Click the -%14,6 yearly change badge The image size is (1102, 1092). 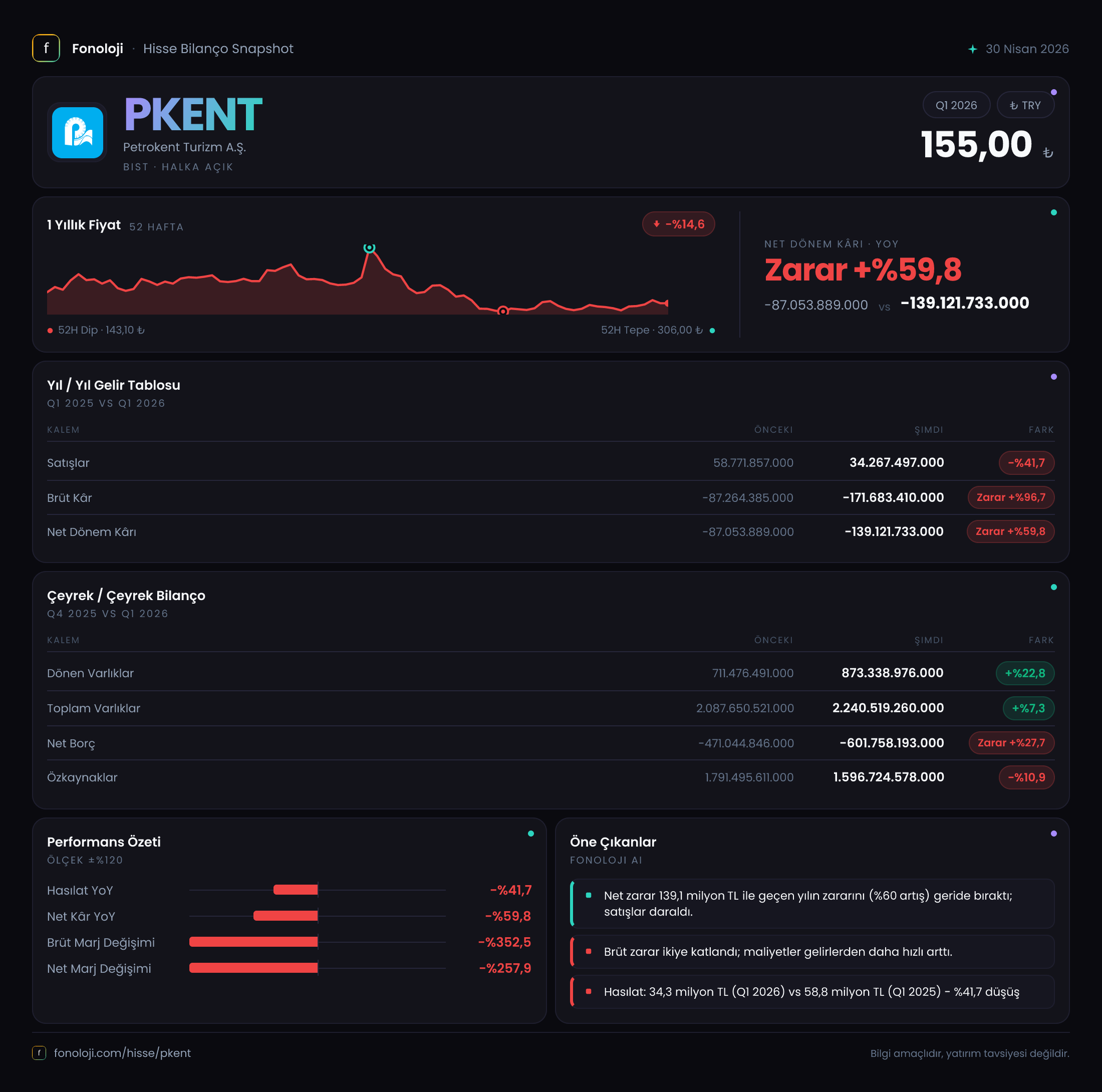click(x=678, y=224)
